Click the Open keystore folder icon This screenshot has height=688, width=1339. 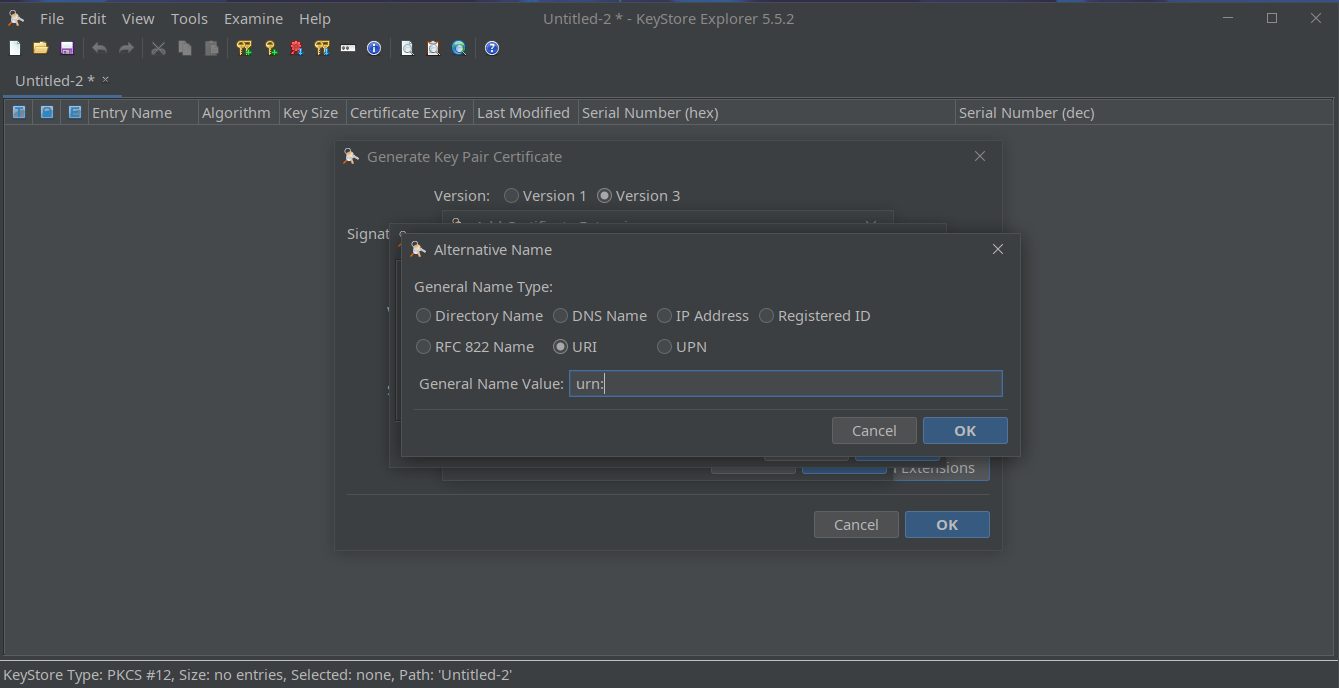point(41,48)
